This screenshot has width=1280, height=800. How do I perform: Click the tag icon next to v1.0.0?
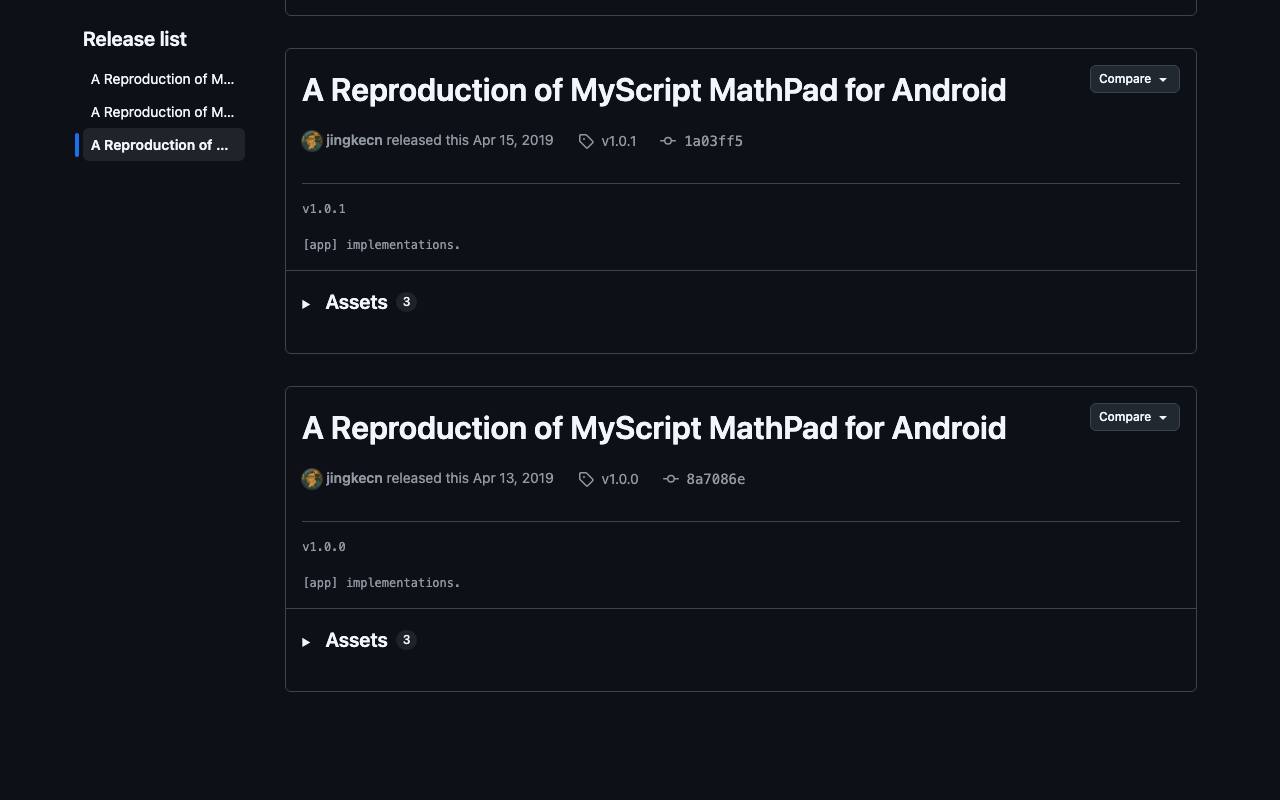(x=586, y=479)
